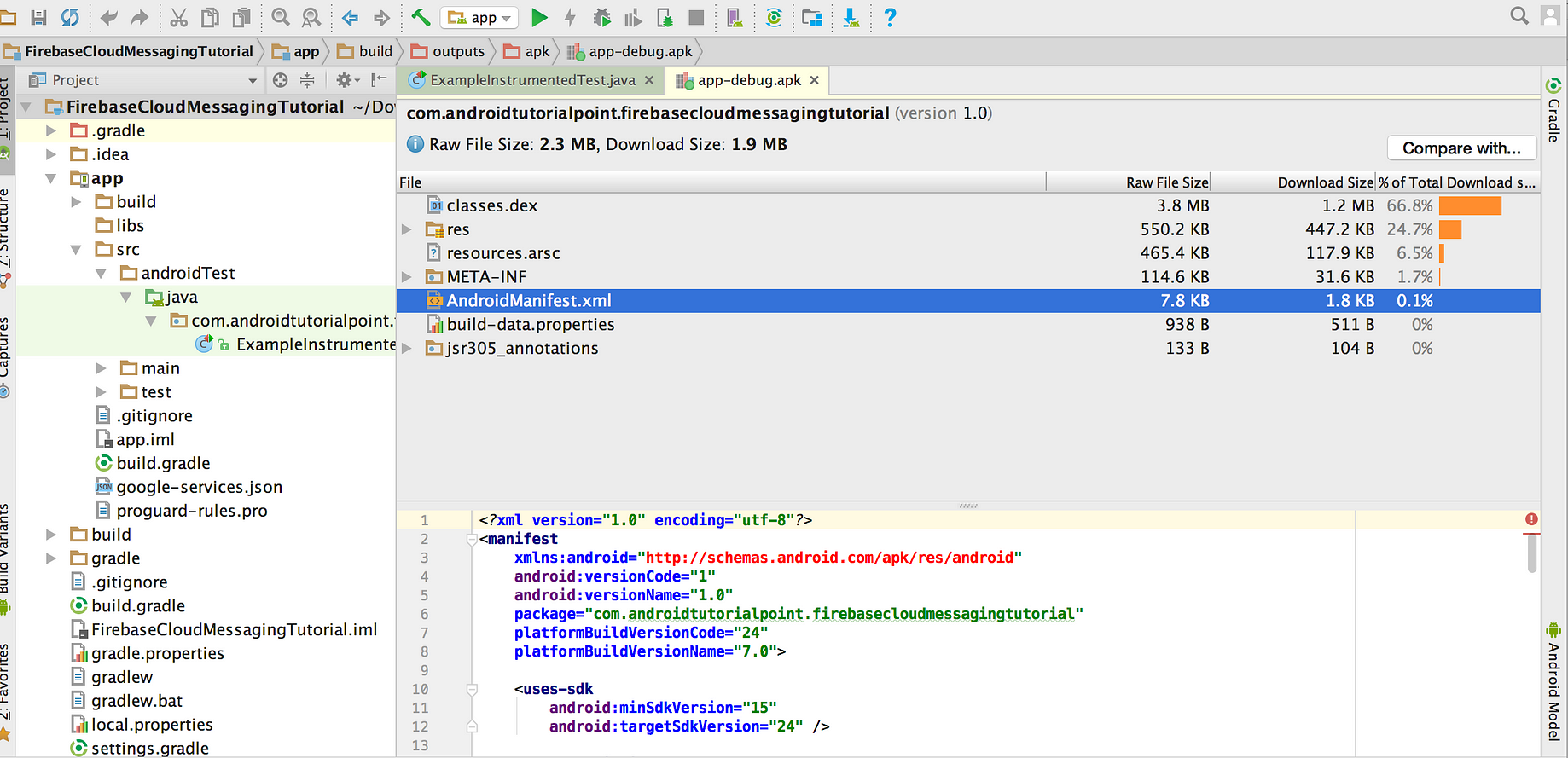This screenshot has width=1568, height=758.
Task: Select google-services.json in the project tree
Action: pos(199,487)
